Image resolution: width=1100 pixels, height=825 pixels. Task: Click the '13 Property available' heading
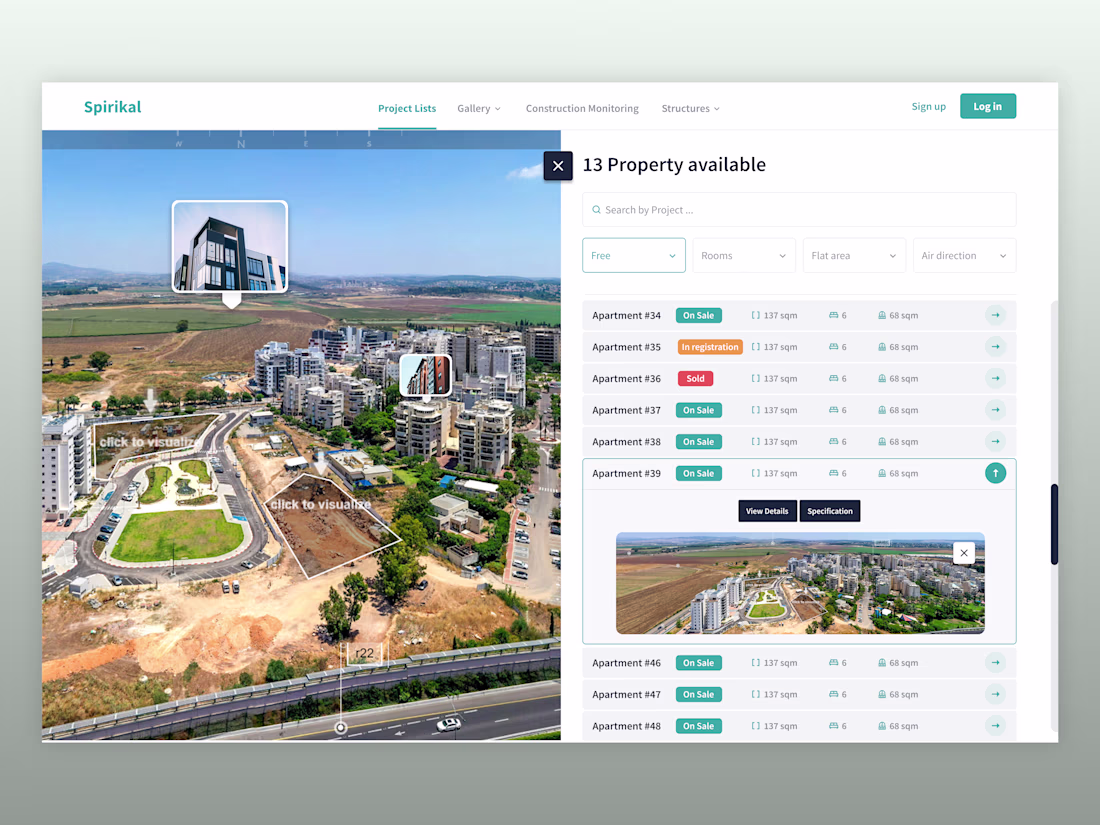pyautogui.click(x=674, y=165)
